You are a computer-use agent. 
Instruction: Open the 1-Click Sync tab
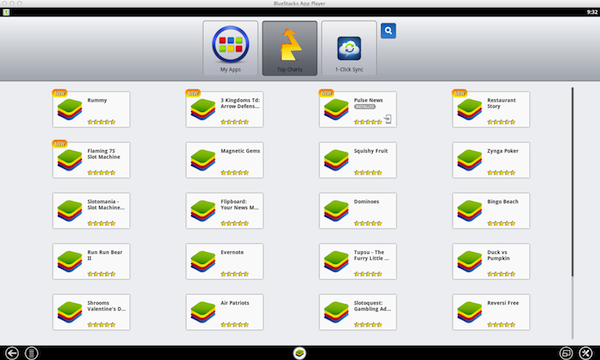pyautogui.click(x=349, y=48)
